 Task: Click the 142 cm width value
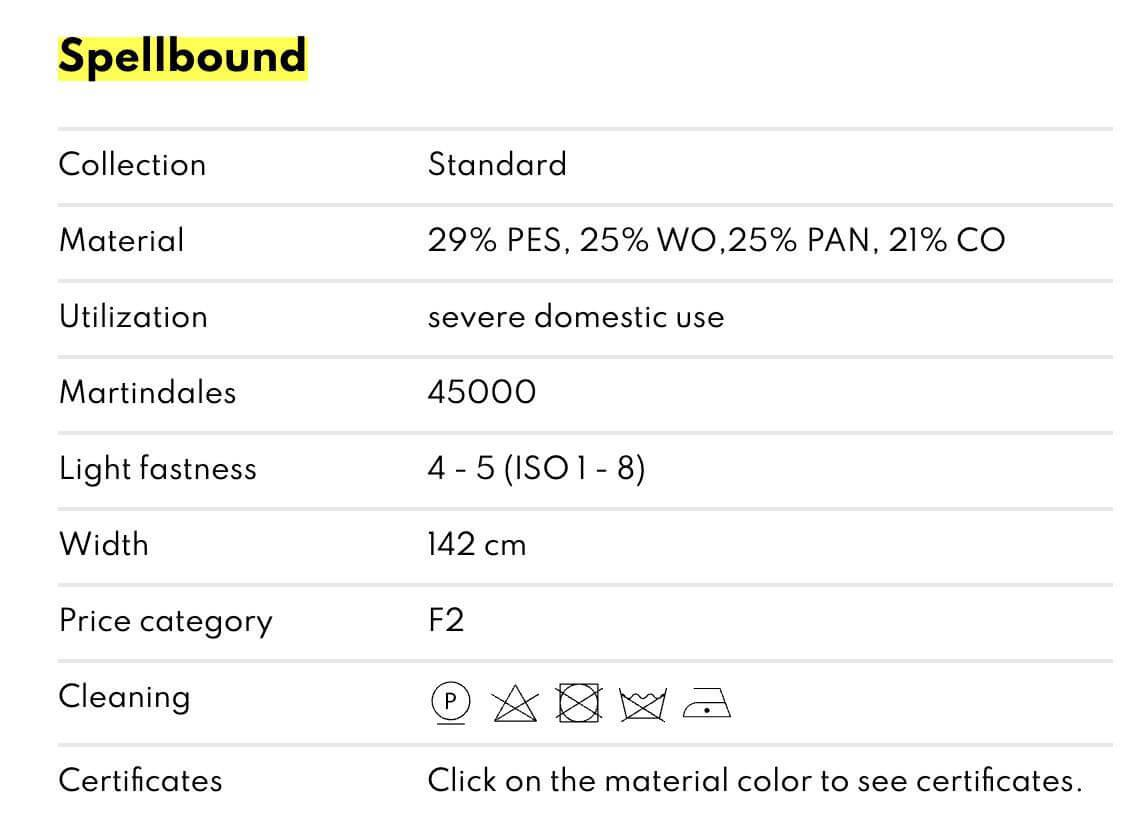tap(476, 544)
